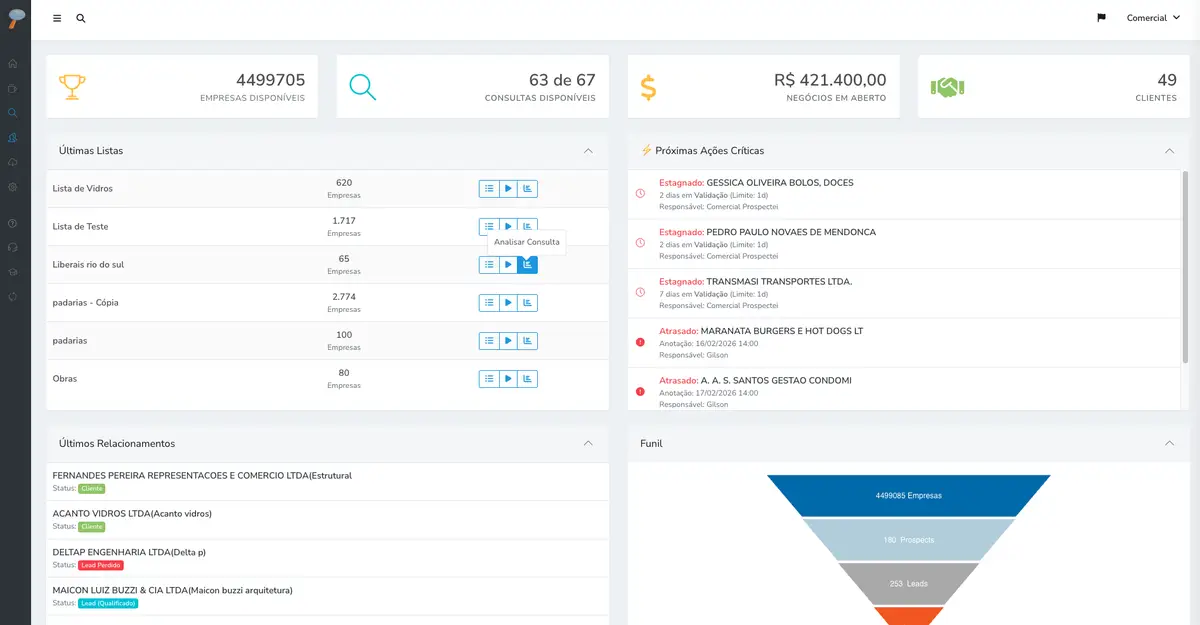Open the Liberais rio do sul list
Image resolution: width=1200 pixels, height=625 pixels.
coord(88,264)
